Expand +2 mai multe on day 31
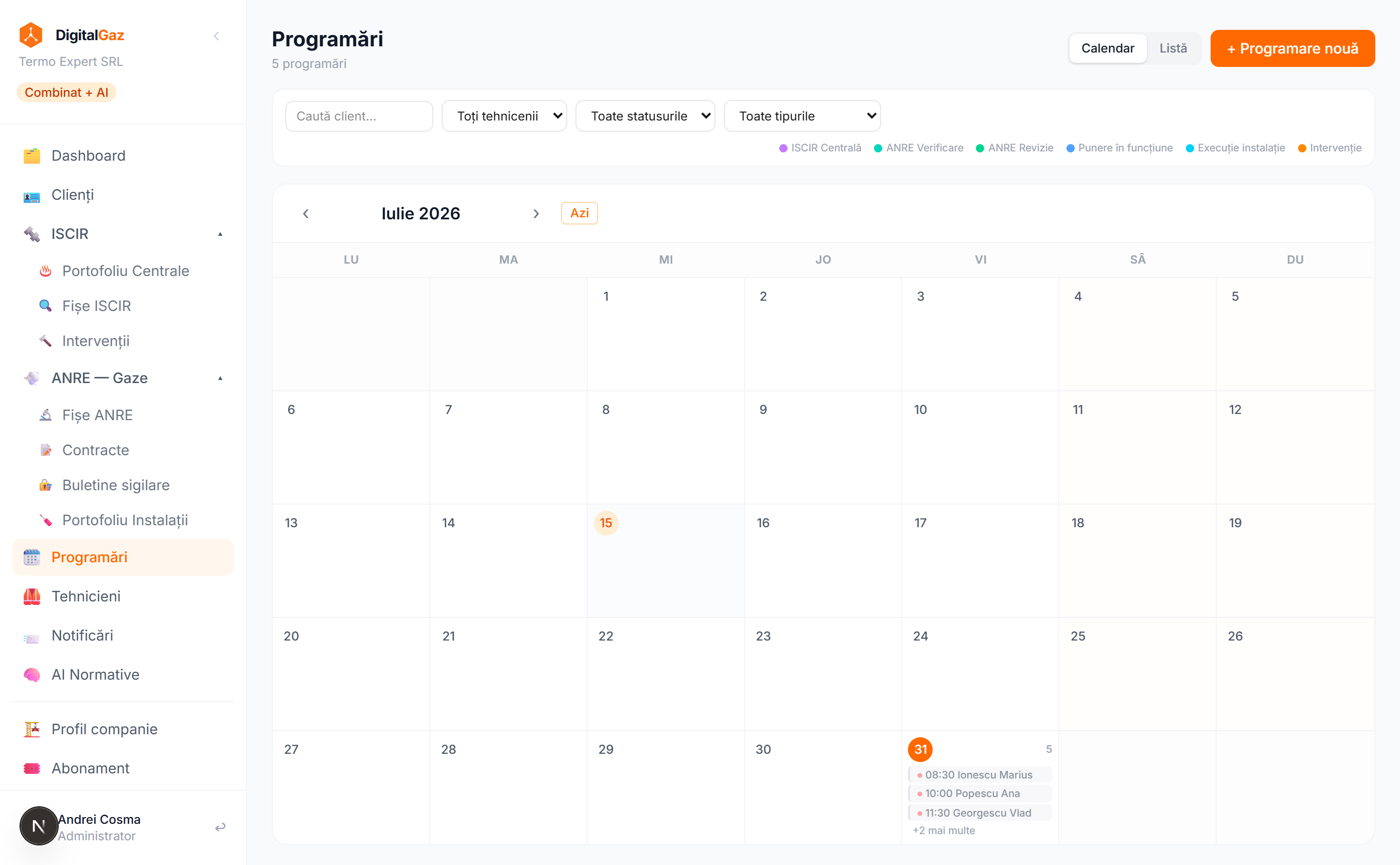 (943, 831)
